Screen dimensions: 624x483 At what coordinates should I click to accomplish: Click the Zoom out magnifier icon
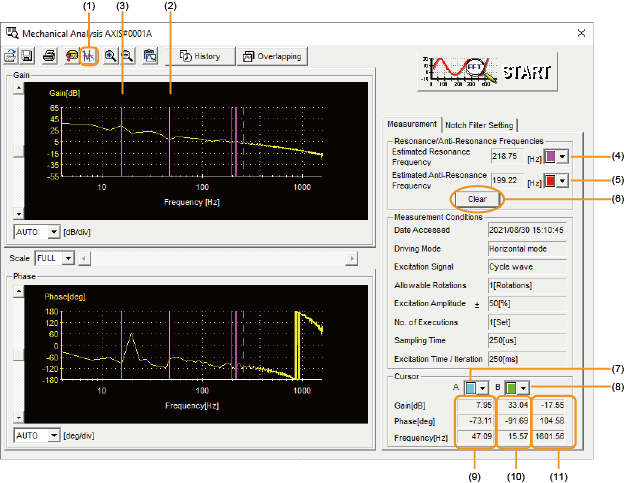(126, 56)
